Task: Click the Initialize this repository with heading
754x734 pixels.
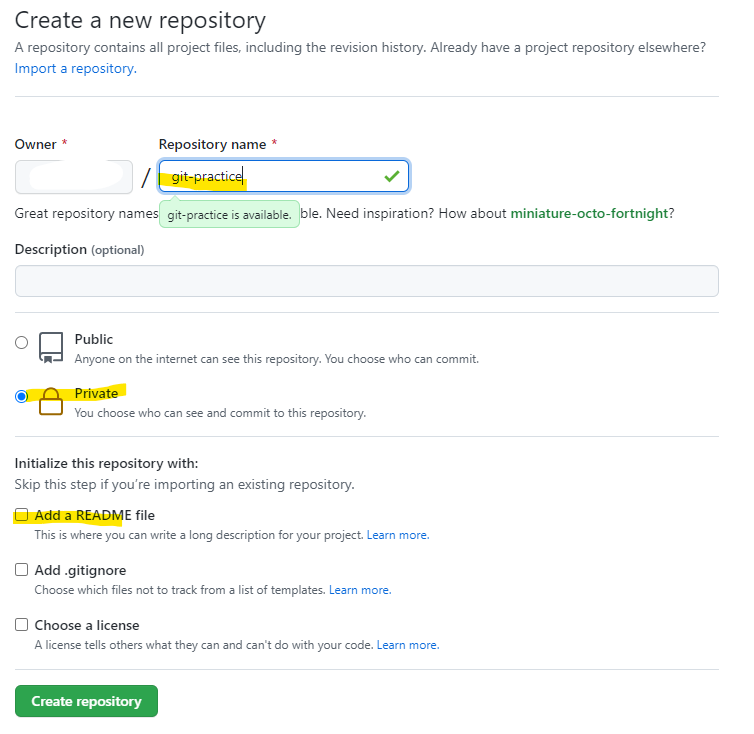Action: click(x=106, y=463)
